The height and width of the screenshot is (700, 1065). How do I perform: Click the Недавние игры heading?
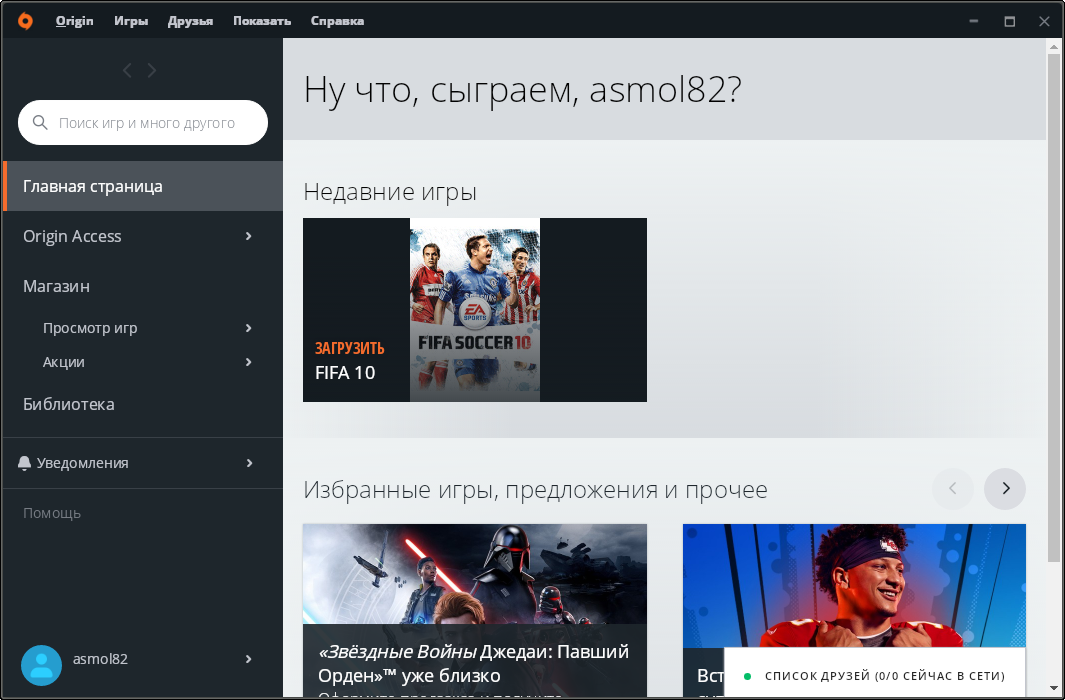[390, 192]
